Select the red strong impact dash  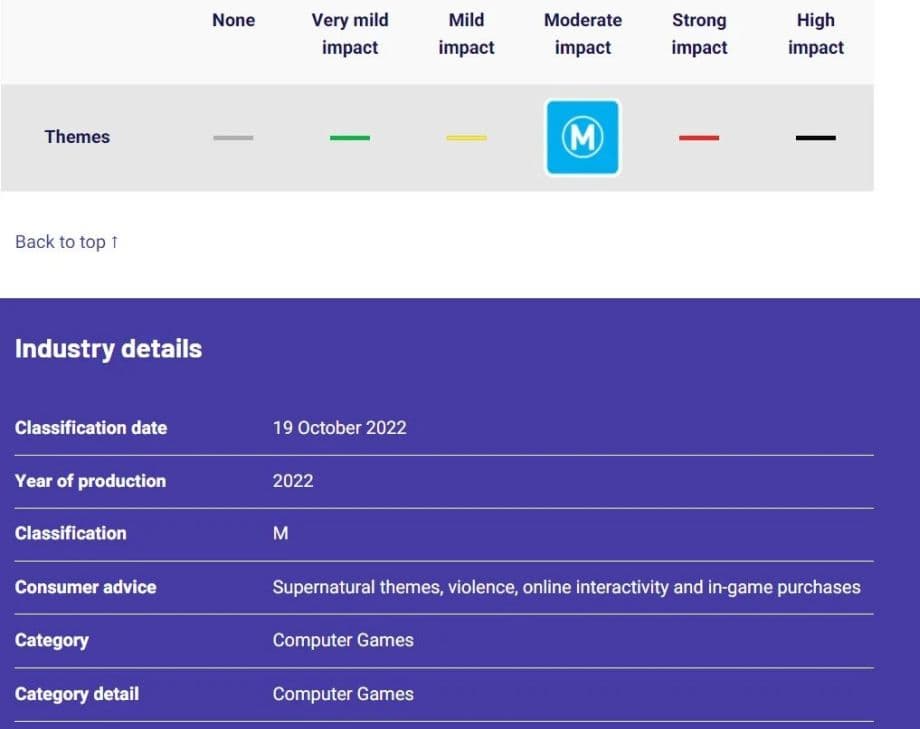(x=699, y=138)
